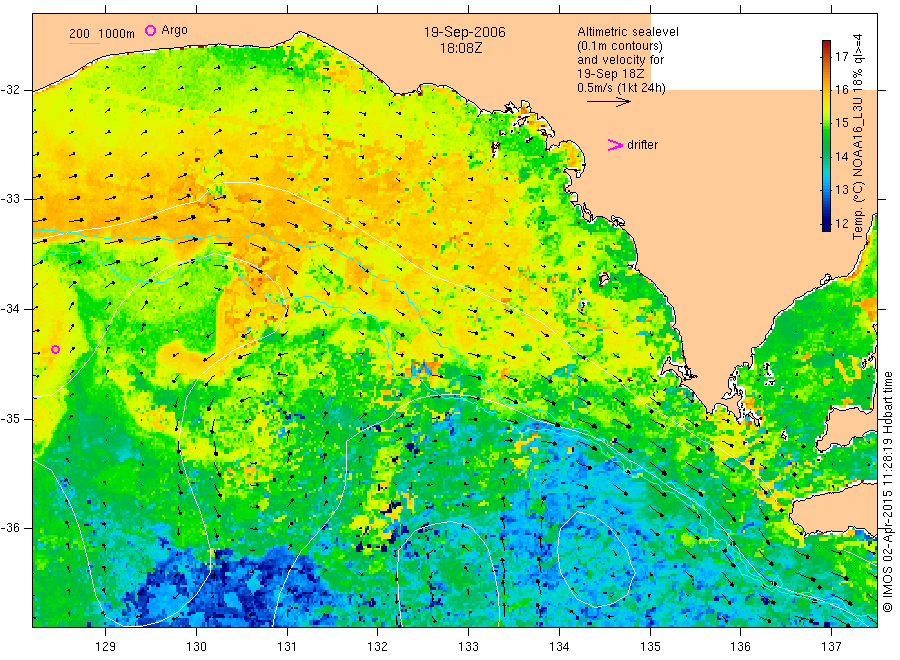Image resolution: width=900 pixels, height=660 pixels.
Task: Click the time text 18:08Z
Action: click(461, 48)
